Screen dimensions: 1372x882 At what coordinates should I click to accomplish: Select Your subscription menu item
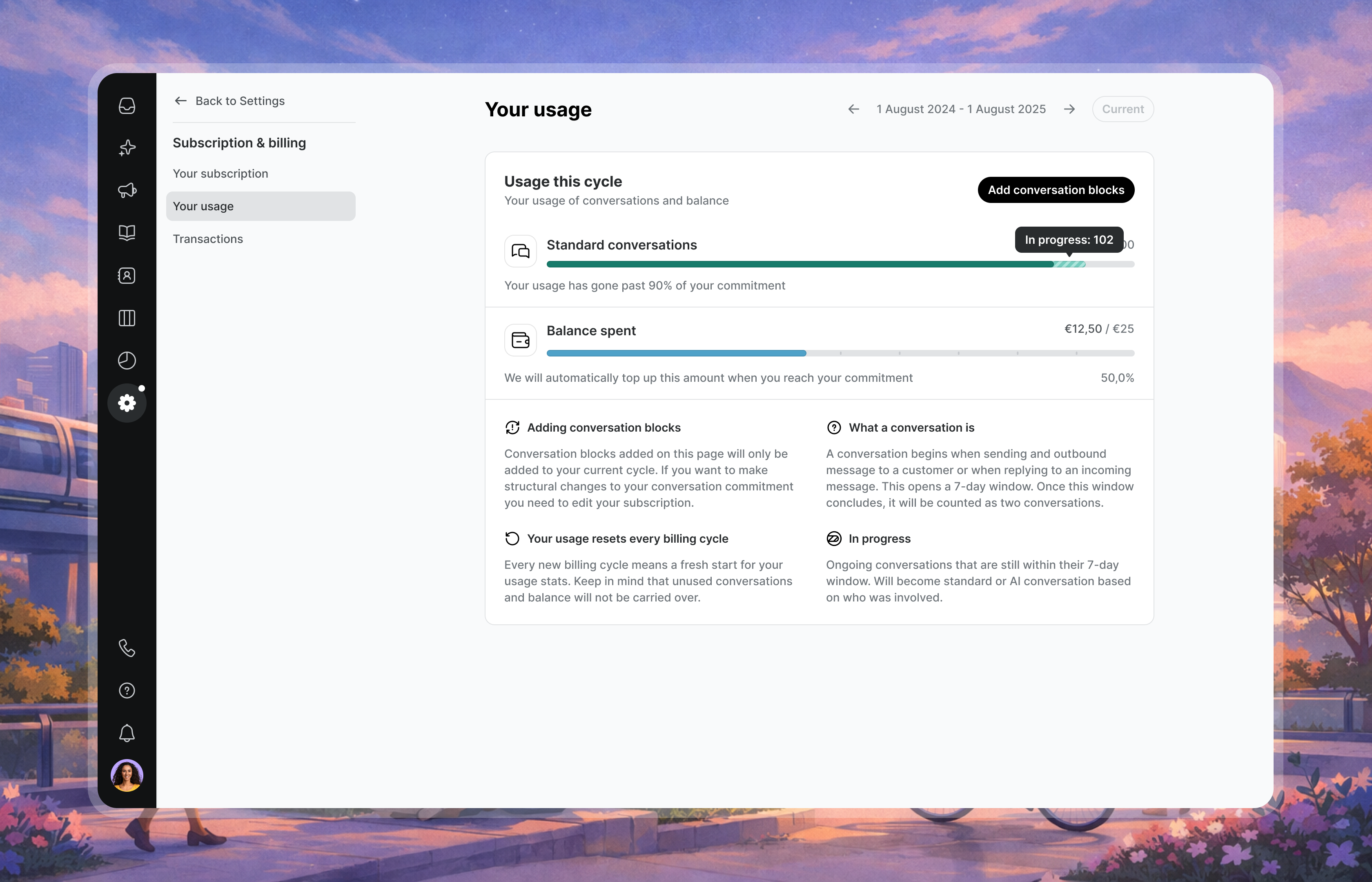tap(220, 174)
